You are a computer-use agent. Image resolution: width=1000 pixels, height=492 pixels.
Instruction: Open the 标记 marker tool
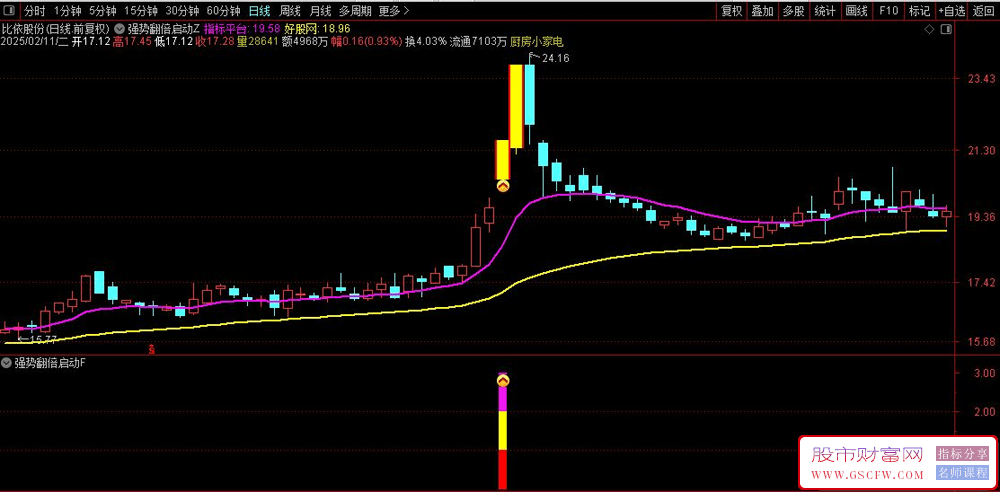[919, 11]
